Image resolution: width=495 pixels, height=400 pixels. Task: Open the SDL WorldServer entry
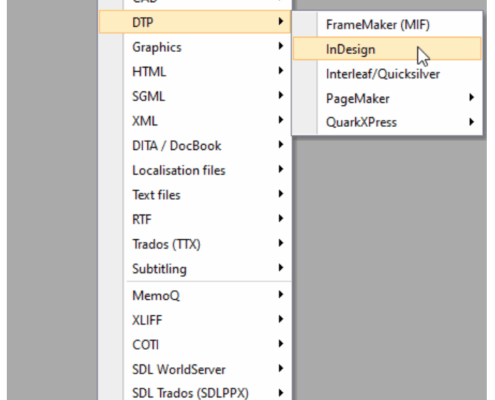click(195, 369)
